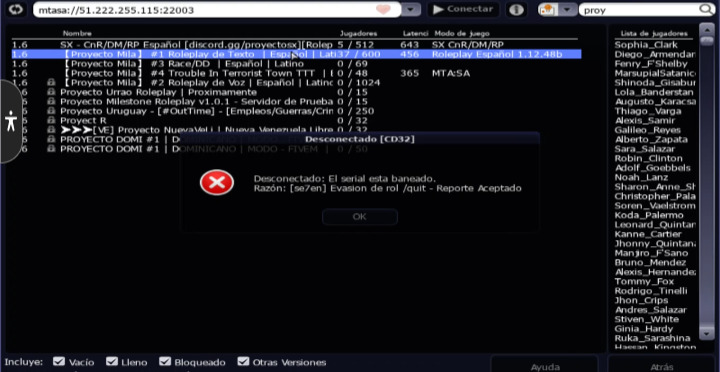Click the Lista de jugadores header

pos(654,34)
